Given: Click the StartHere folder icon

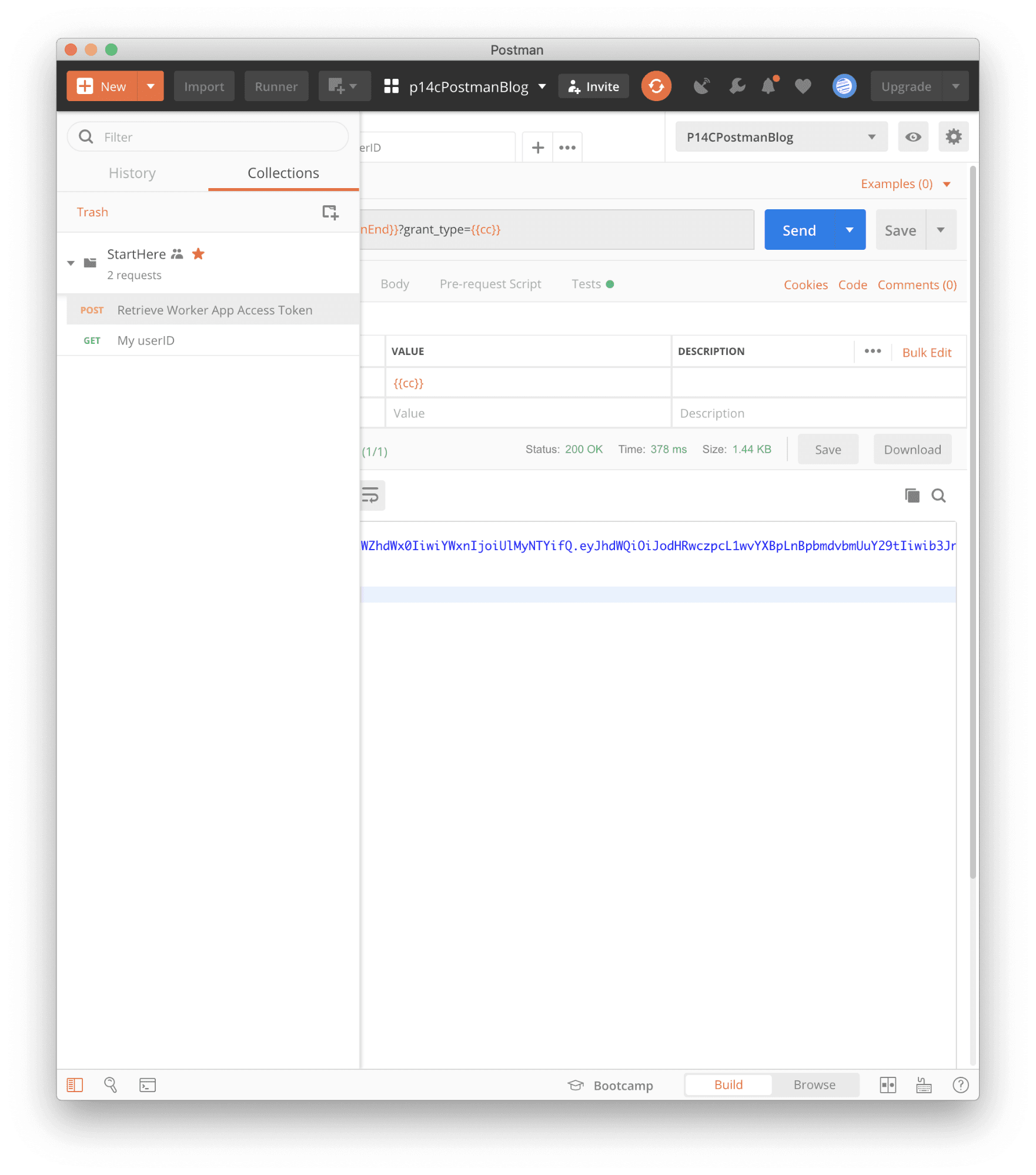Looking at the screenshot, I should pyautogui.click(x=90, y=263).
